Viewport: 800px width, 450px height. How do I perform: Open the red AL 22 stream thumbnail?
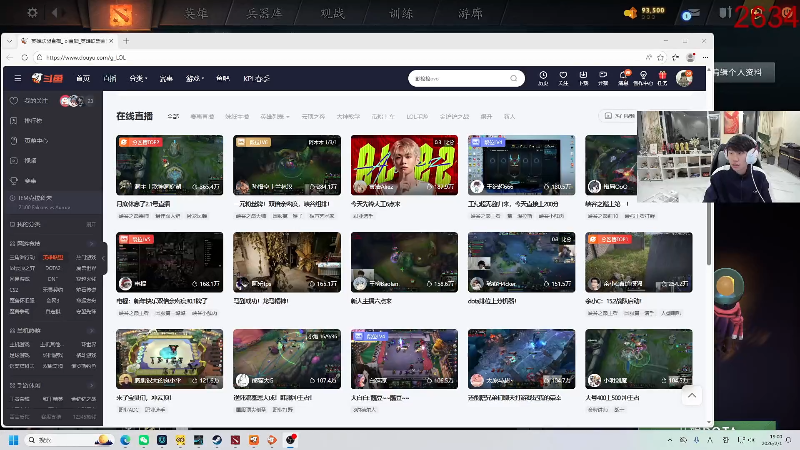404,165
